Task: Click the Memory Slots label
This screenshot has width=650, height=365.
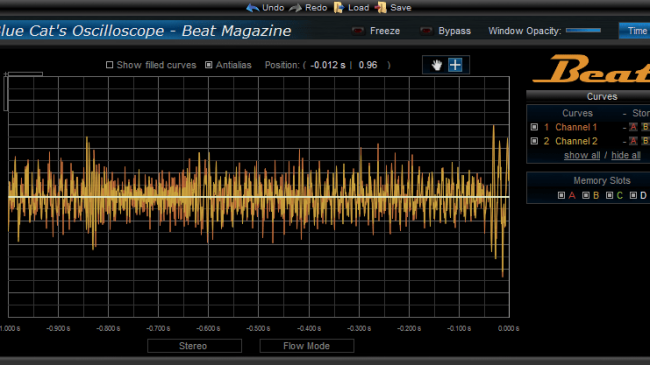Action: coord(601,180)
